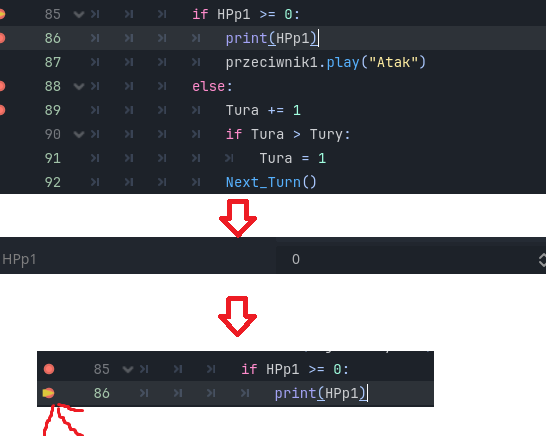
Task: Click the 'Tura += 1' statement
Action: pos(263,110)
